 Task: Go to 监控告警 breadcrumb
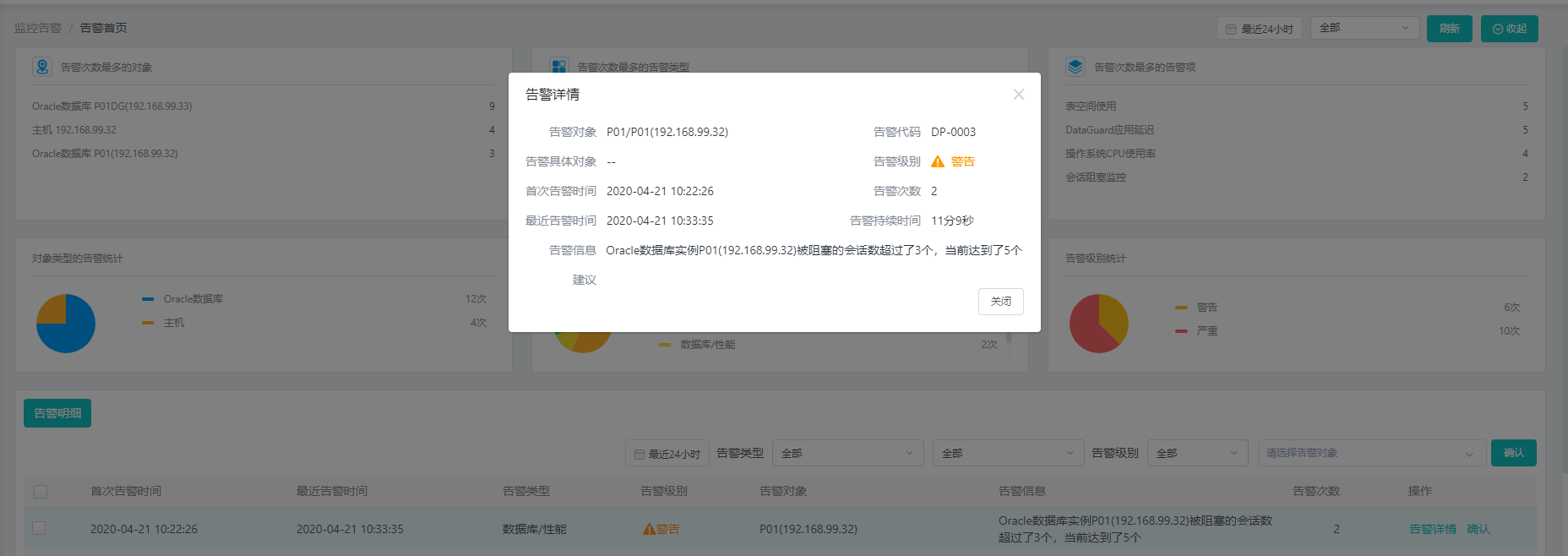pos(38,28)
